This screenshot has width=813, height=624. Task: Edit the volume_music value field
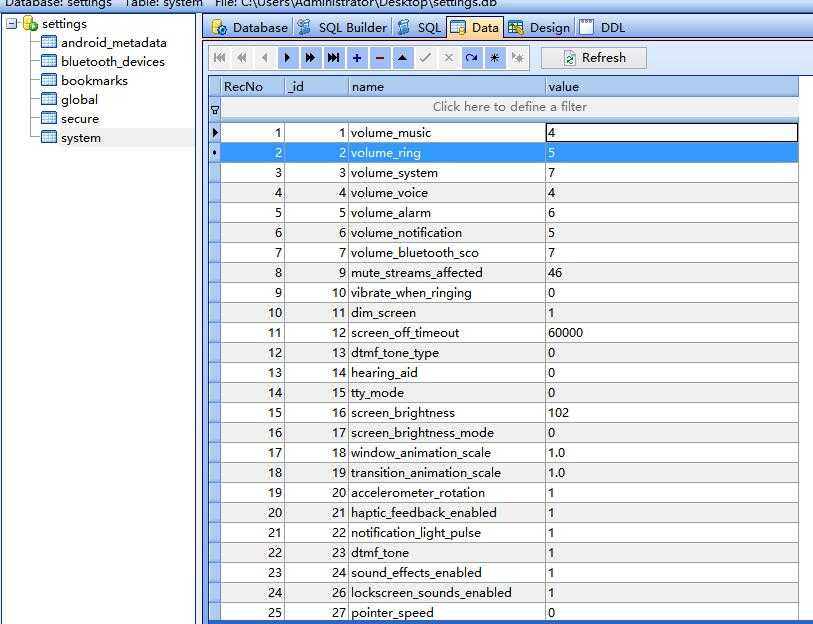coord(672,132)
